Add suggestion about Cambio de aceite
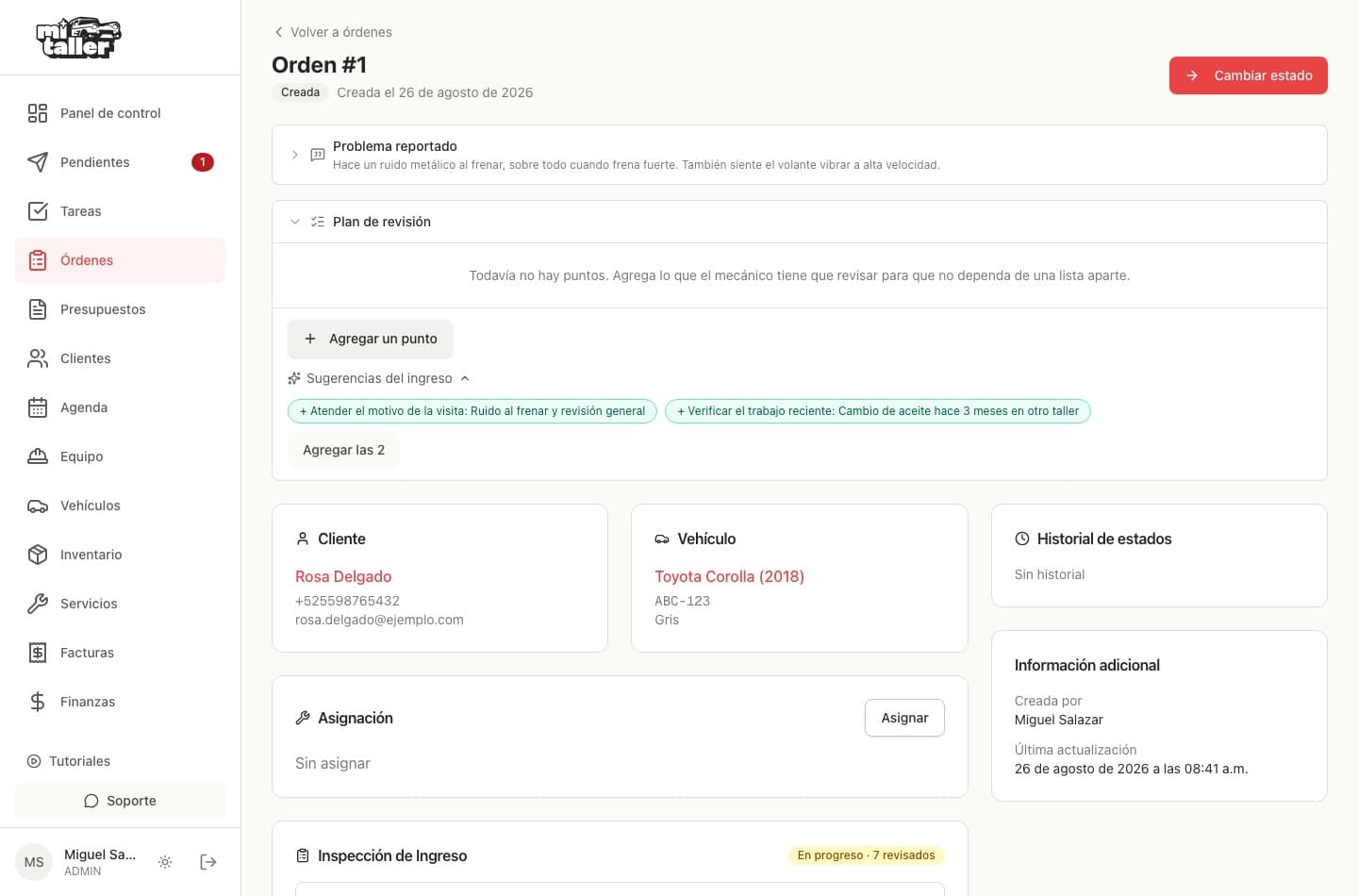Image resolution: width=1358 pixels, height=896 pixels. (878, 411)
